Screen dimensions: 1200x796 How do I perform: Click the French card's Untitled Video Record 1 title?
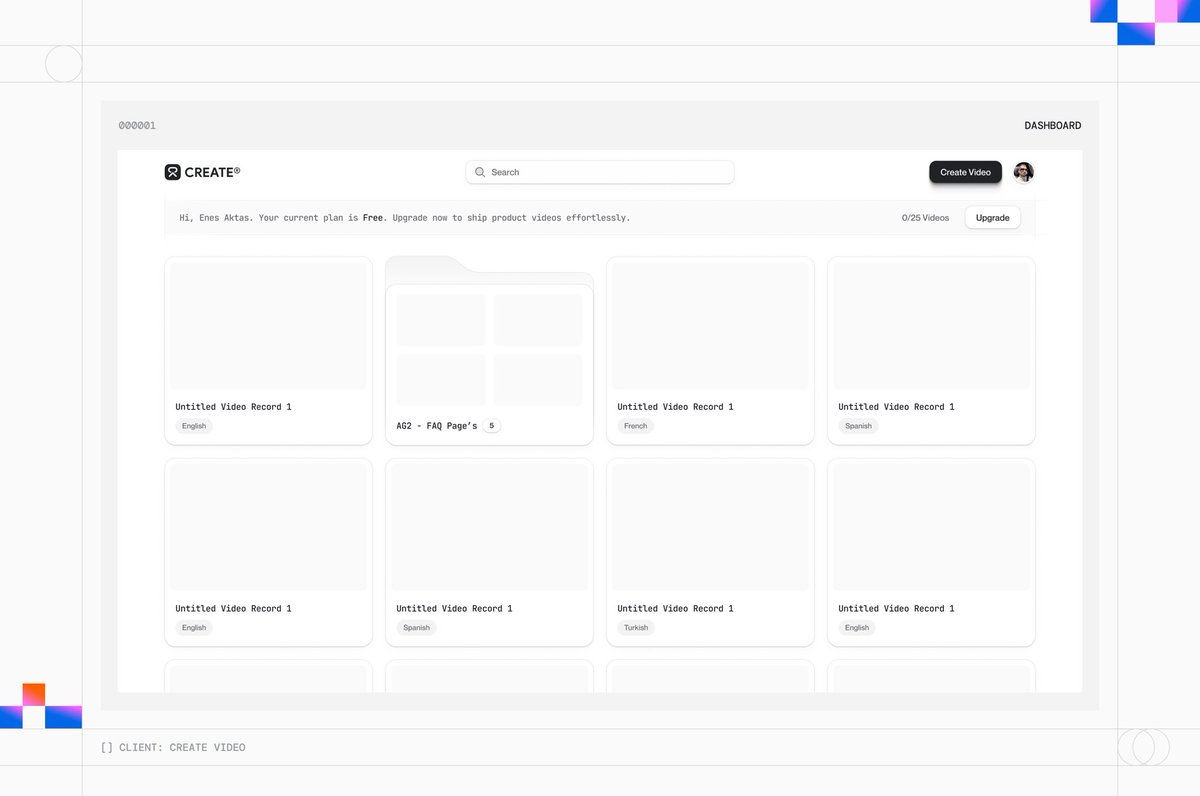tap(675, 407)
